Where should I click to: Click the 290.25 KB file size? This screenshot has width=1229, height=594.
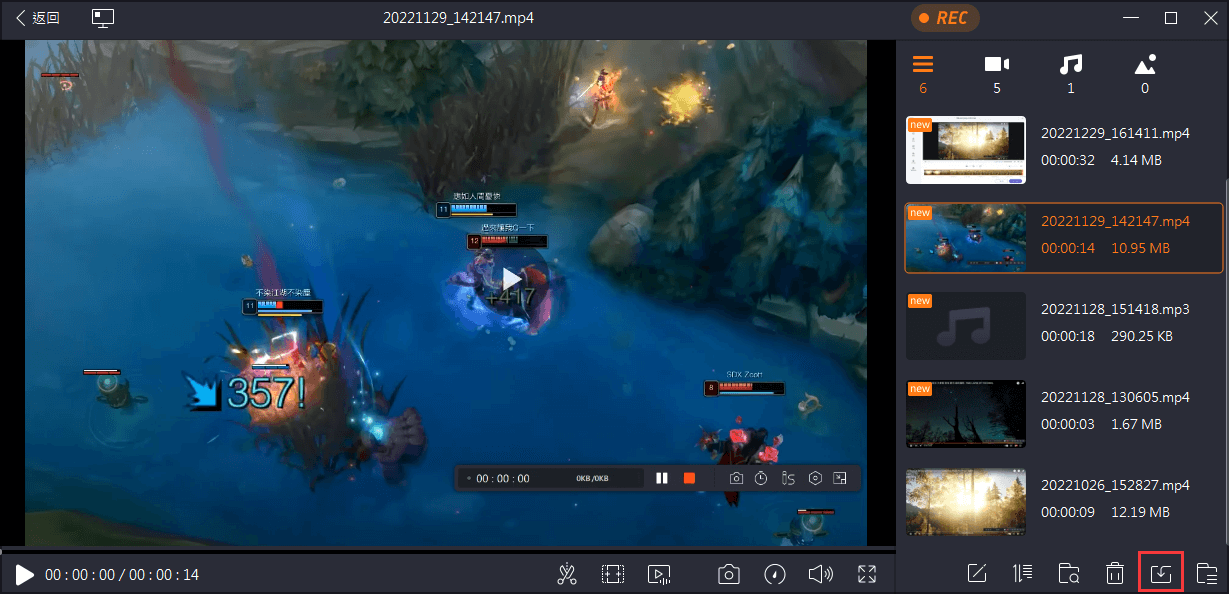1142,336
